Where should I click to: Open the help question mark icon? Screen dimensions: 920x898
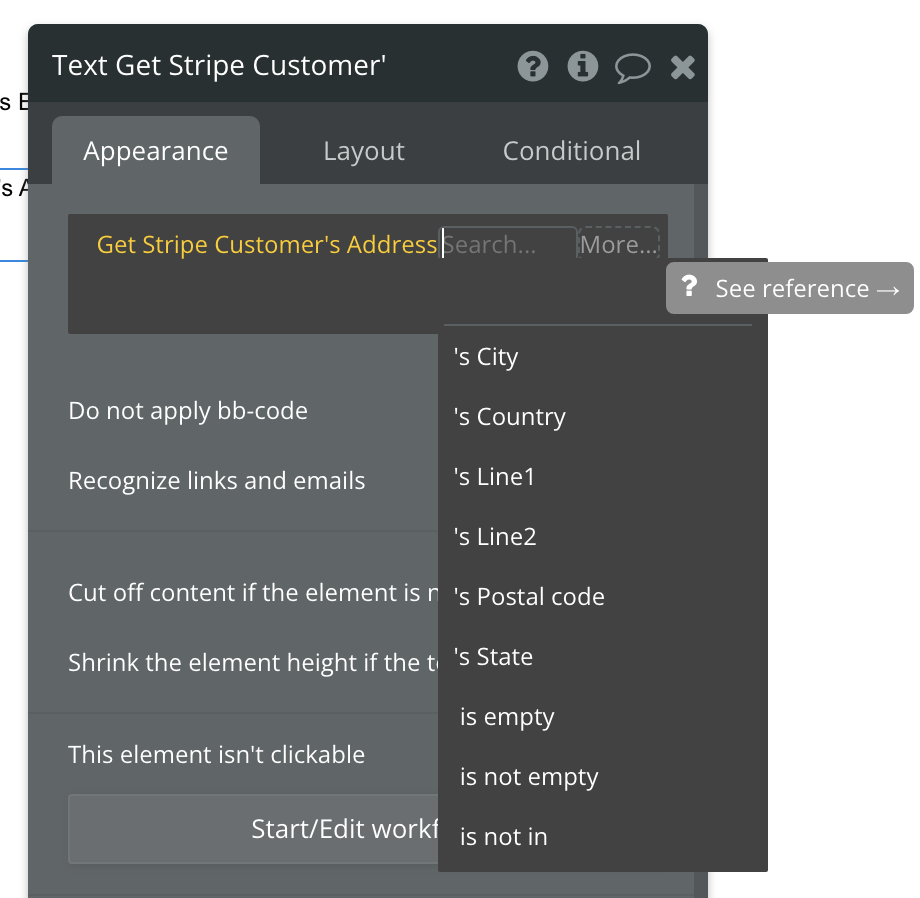click(x=533, y=67)
